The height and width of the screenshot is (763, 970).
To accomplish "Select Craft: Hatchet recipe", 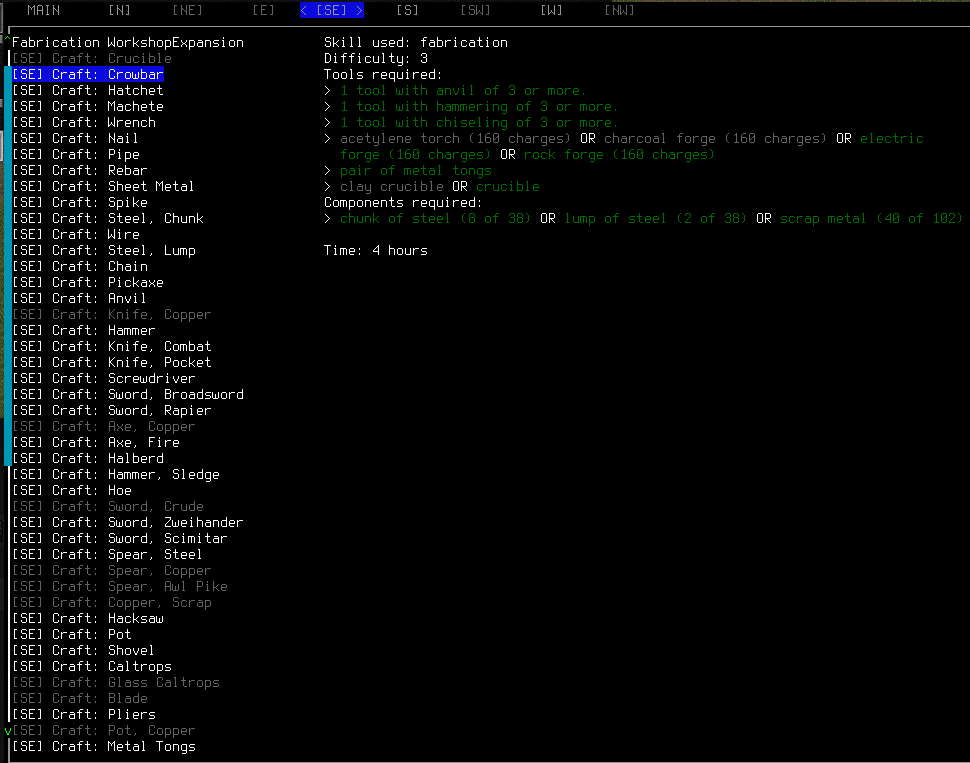I will (88, 90).
